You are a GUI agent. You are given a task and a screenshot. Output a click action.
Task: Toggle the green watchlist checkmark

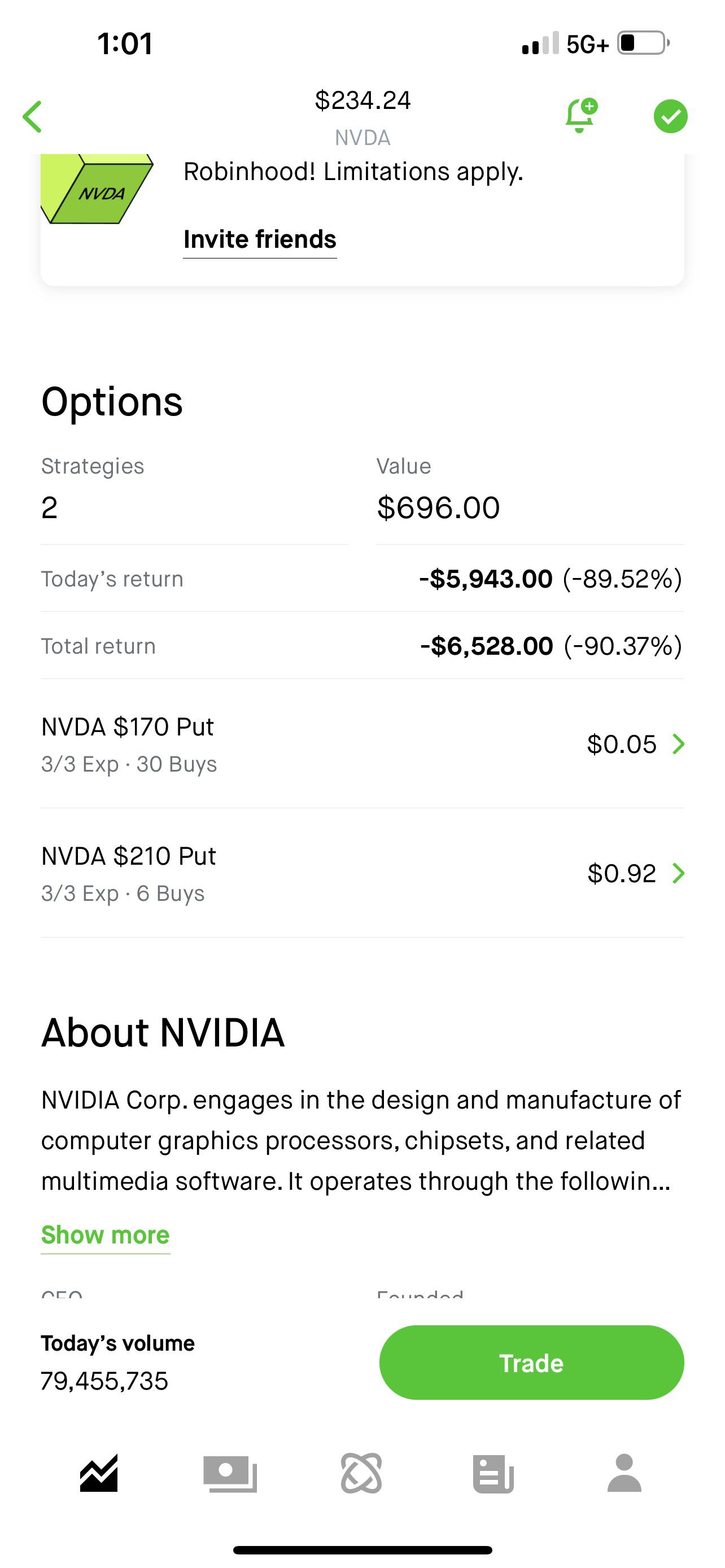(x=670, y=116)
